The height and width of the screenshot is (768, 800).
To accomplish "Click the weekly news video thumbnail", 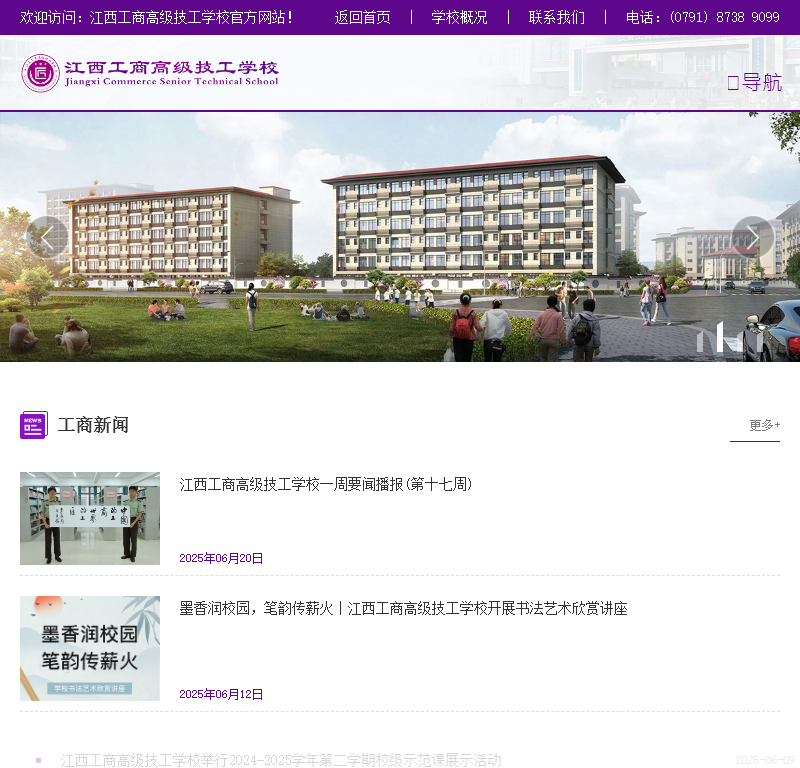I will pos(89,518).
